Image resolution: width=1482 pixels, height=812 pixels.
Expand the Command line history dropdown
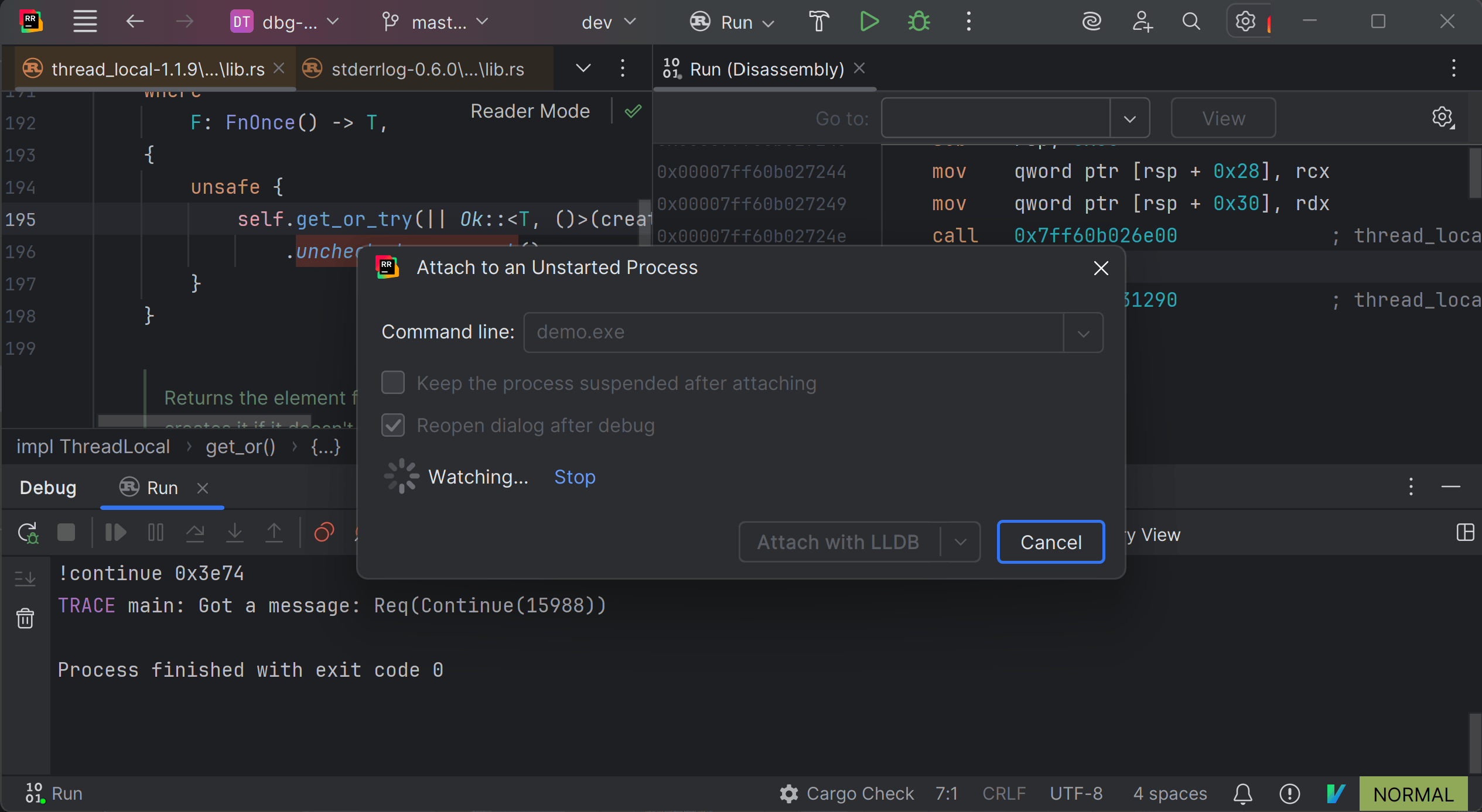click(1083, 333)
